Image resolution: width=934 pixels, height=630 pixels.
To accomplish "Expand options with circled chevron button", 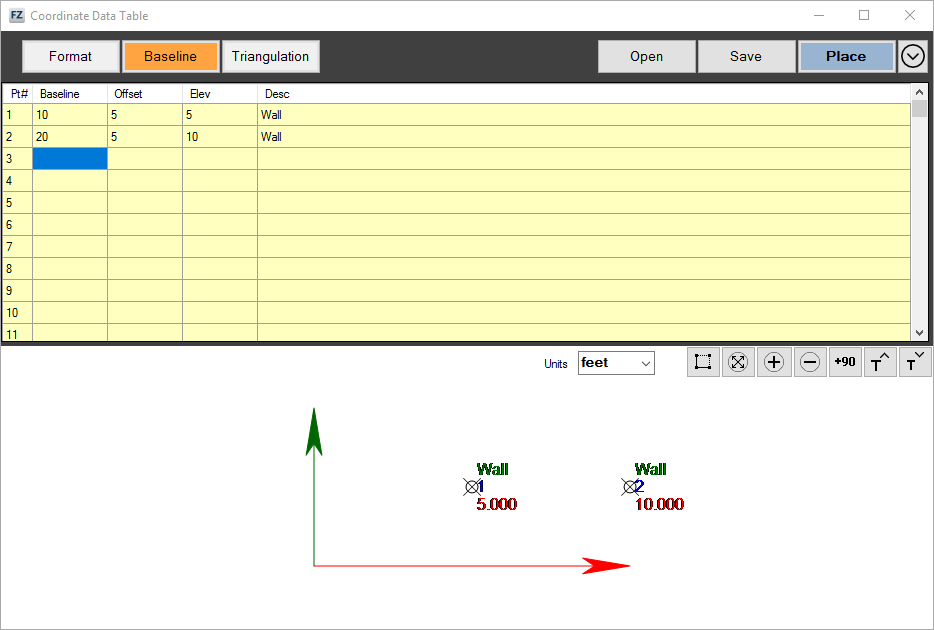I will point(913,56).
